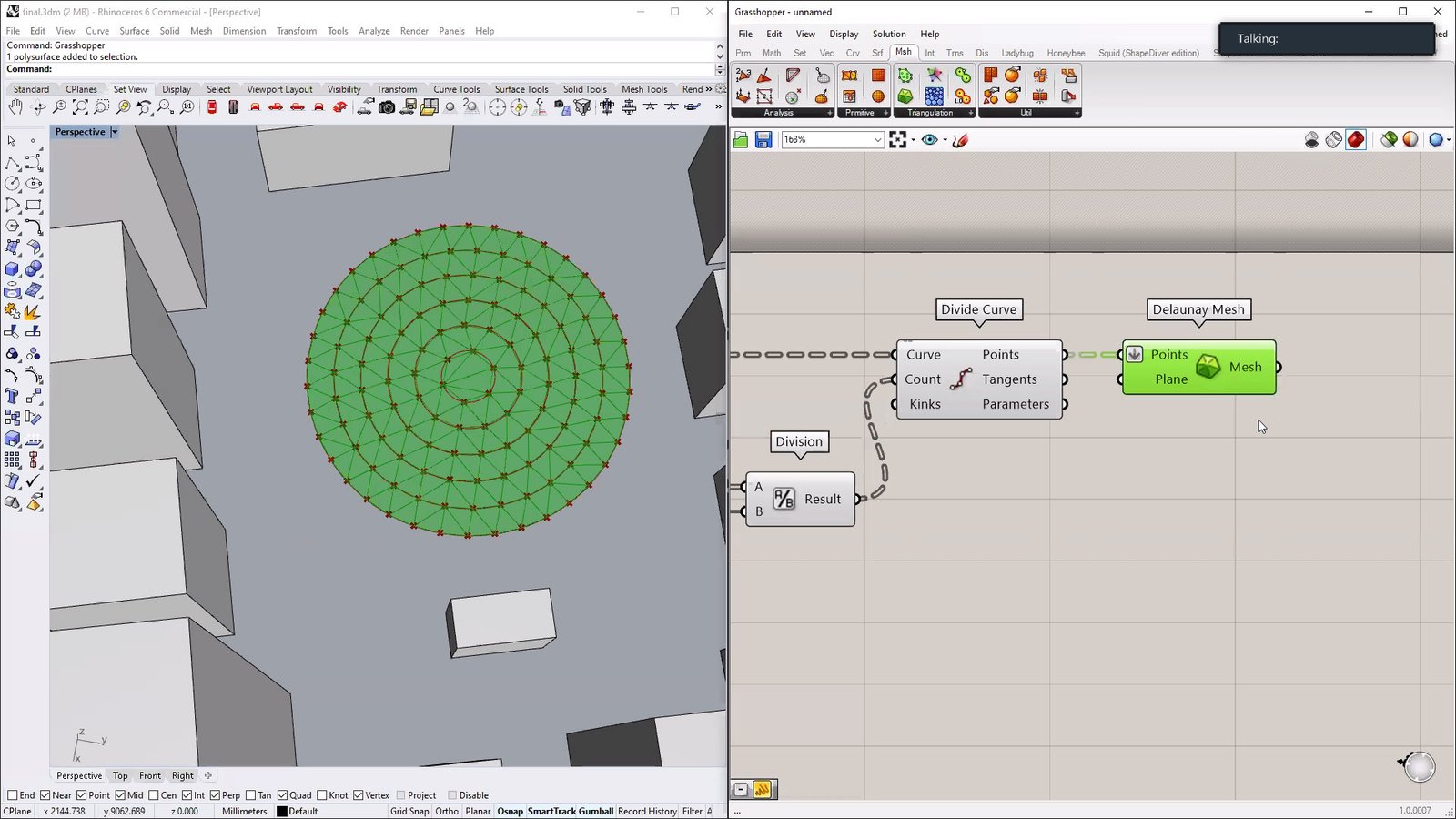Open Grasshopper file with green folder icon
Image resolution: width=1456 pixels, height=819 pixels.
click(x=741, y=140)
